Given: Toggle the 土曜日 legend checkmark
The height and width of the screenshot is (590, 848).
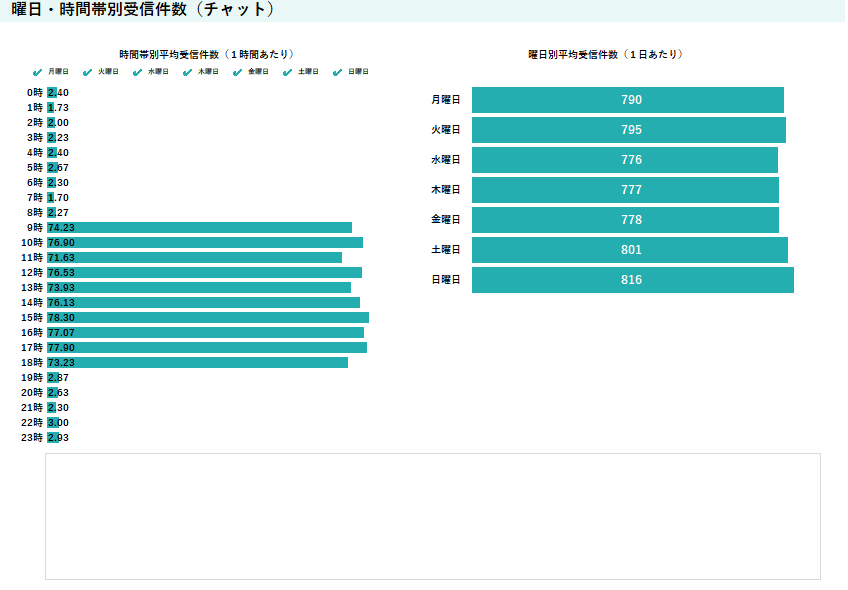Looking at the screenshot, I should (x=288, y=72).
